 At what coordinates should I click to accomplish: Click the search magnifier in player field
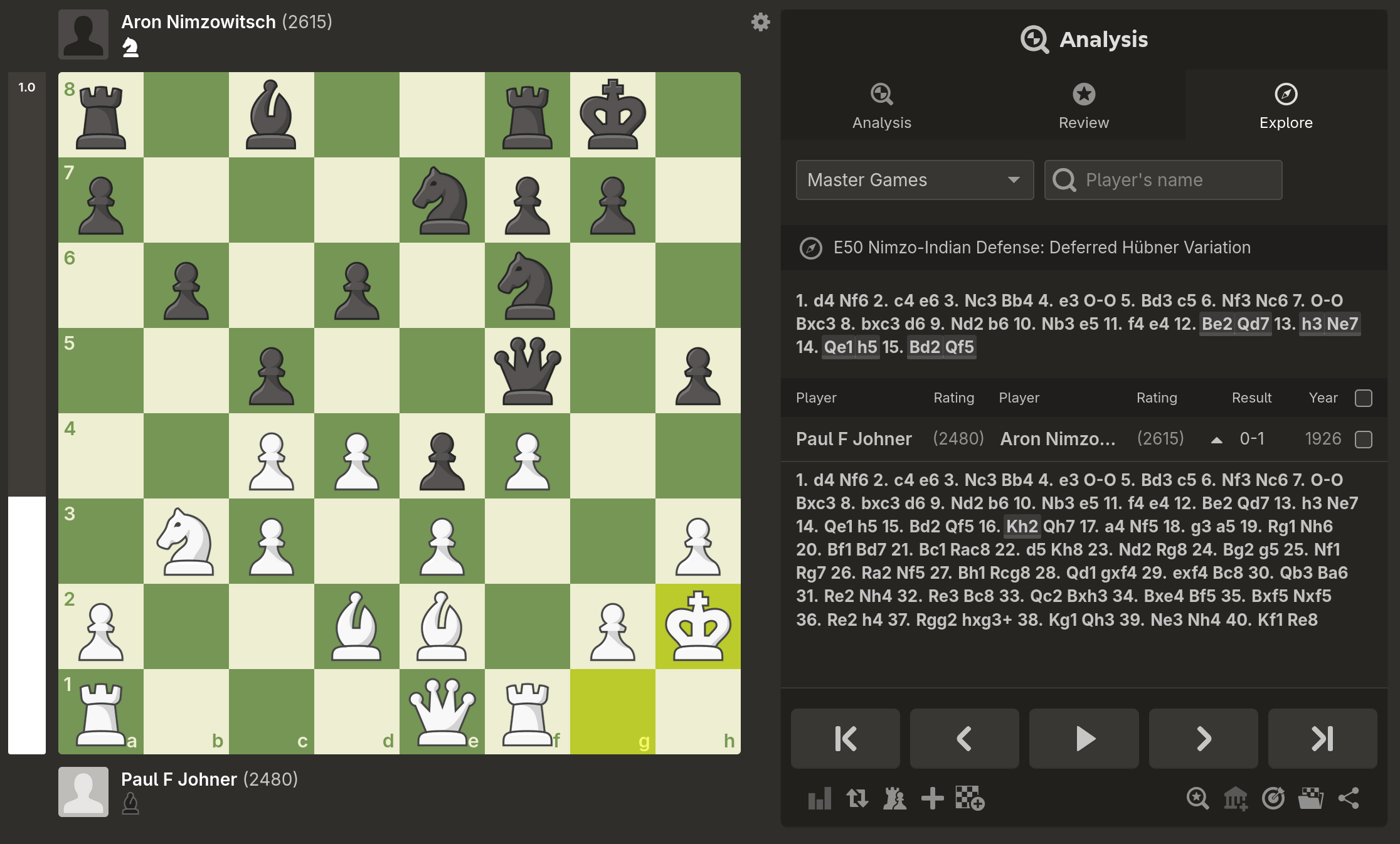click(1064, 180)
